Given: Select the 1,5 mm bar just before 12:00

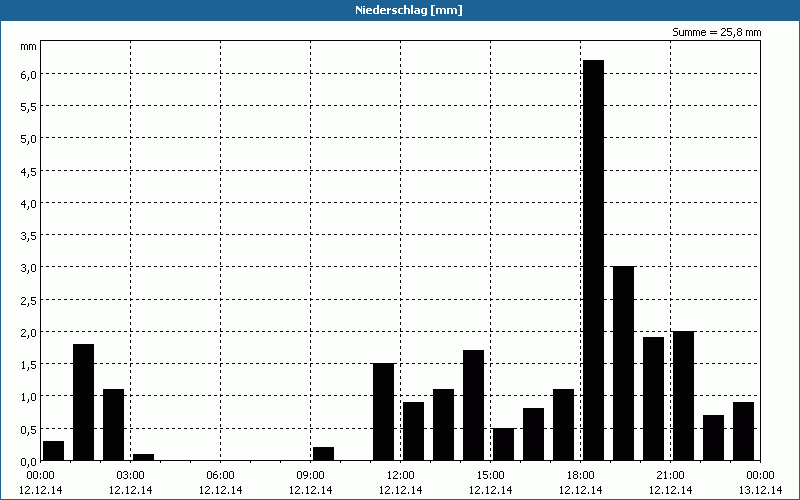Looking at the screenshot, I should (x=384, y=412).
